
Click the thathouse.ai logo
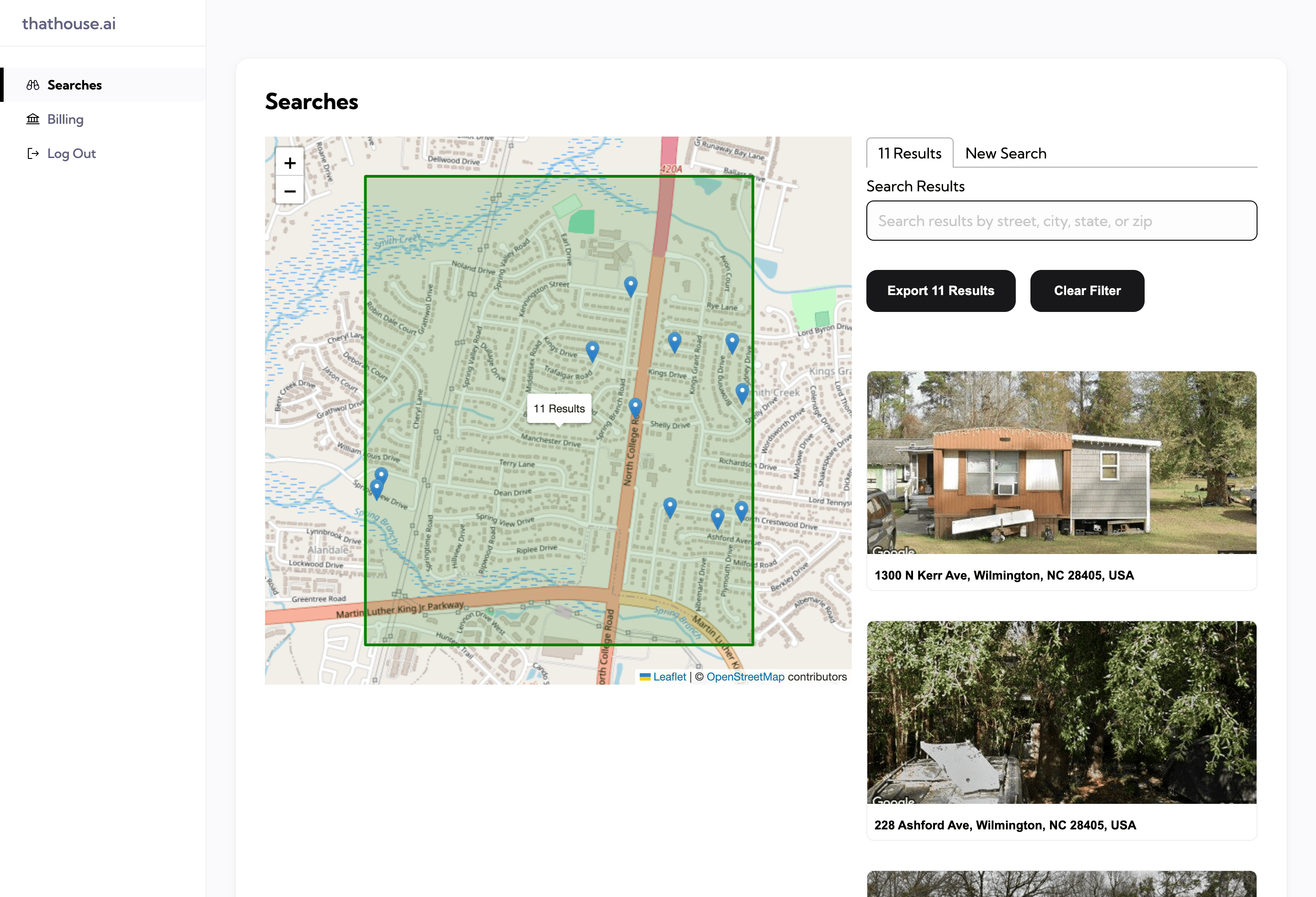pyautogui.click(x=69, y=23)
